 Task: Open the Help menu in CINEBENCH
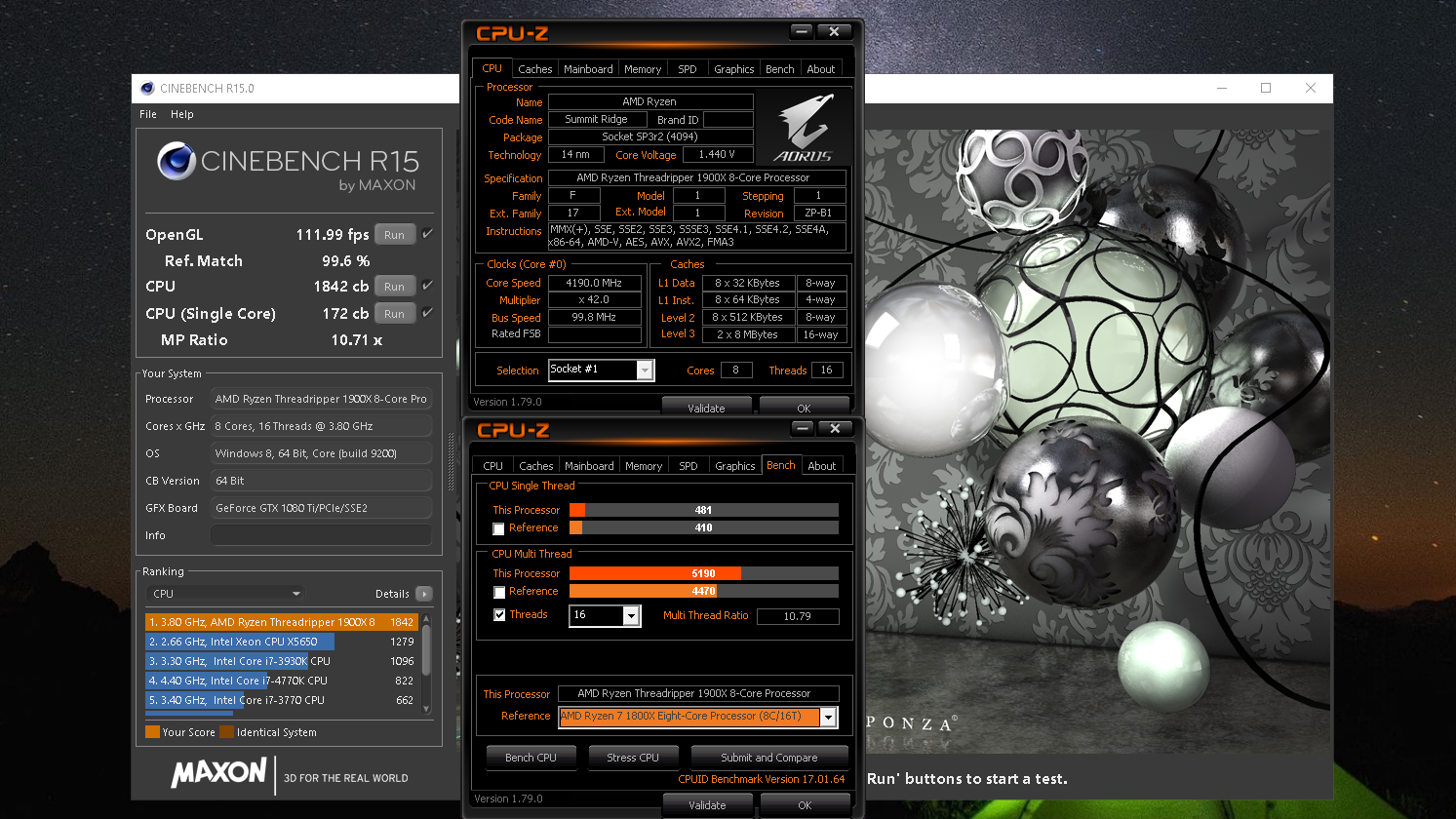(x=182, y=114)
